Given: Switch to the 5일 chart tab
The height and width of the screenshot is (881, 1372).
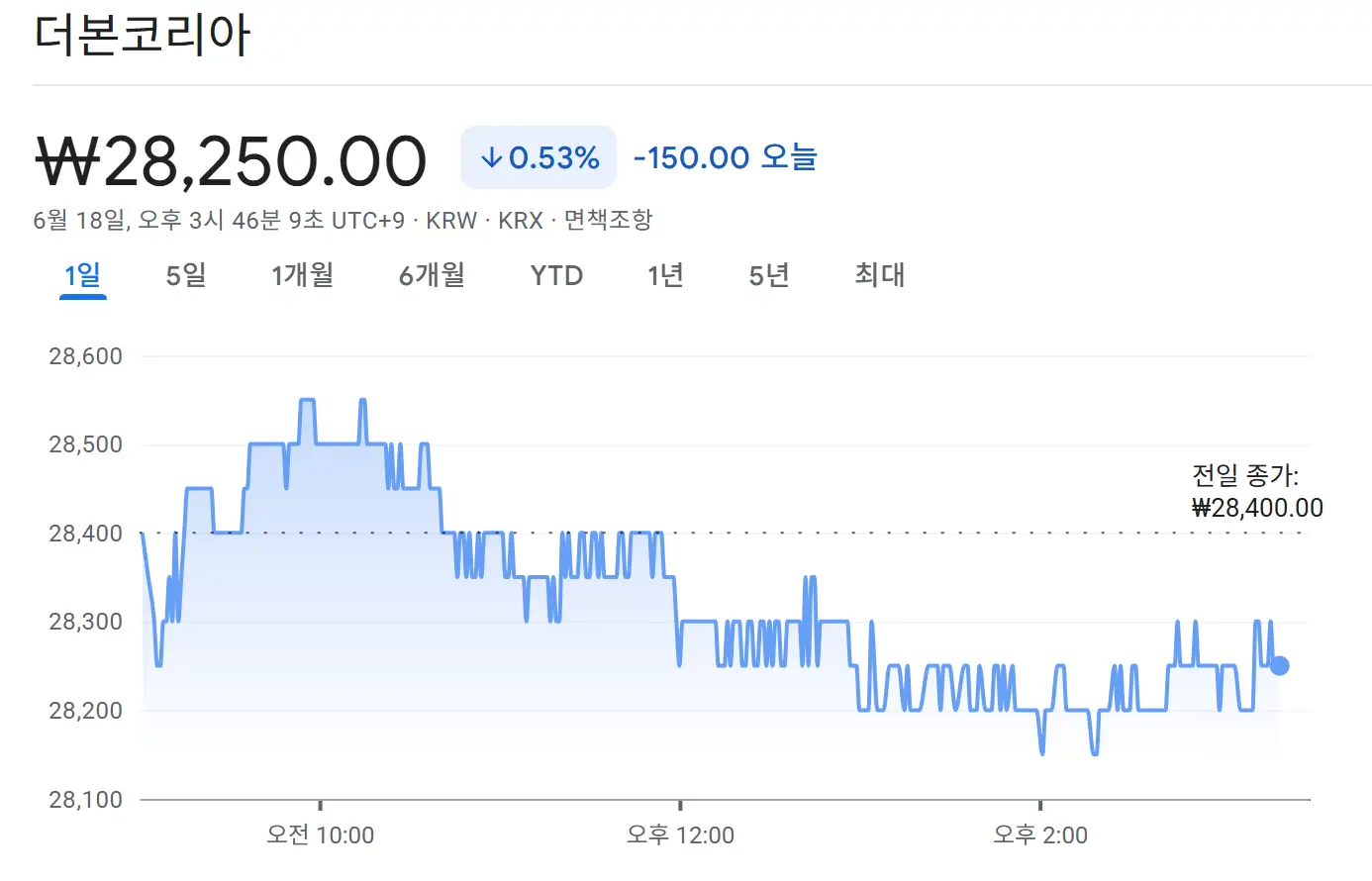Looking at the screenshot, I should pos(186,275).
